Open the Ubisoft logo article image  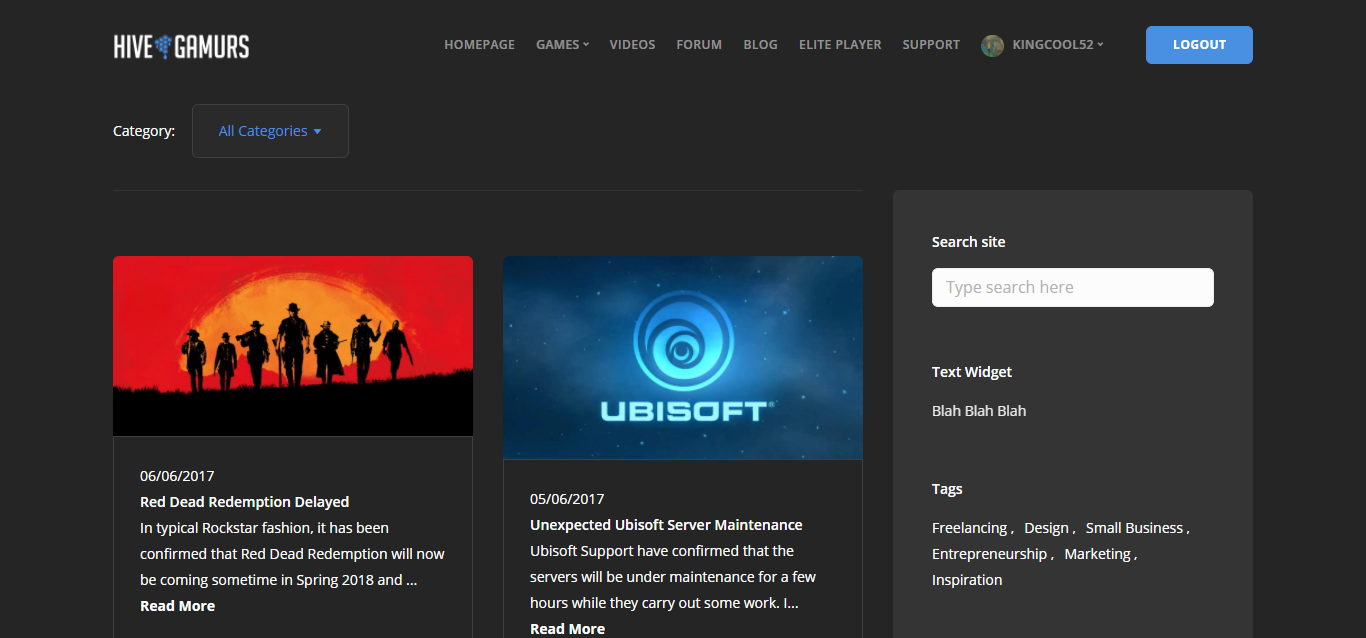click(683, 358)
